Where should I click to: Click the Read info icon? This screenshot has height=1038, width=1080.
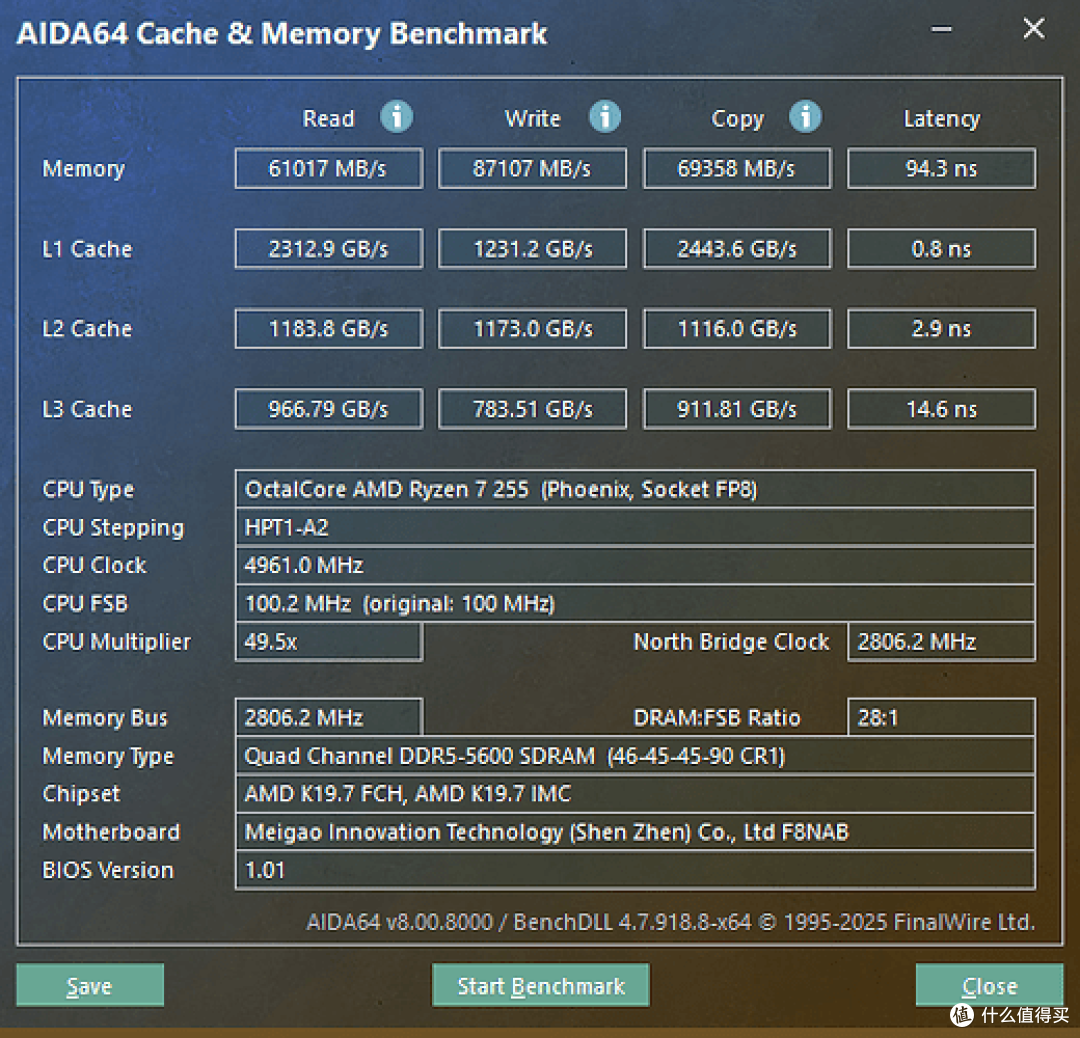(x=397, y=116)
